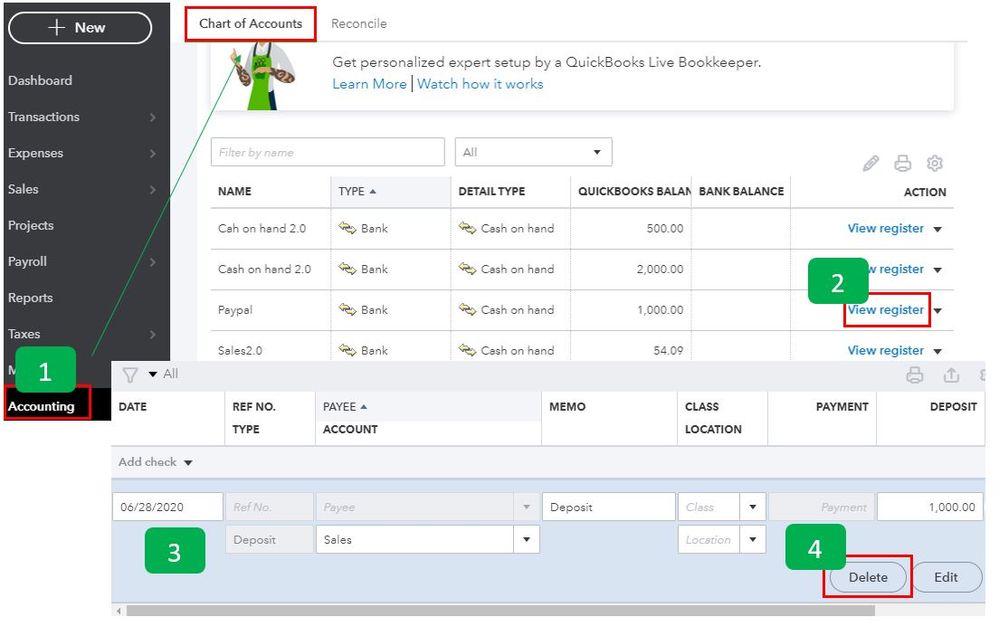Click the Cah on hand 2.0 bank icon
Screen dimensions: 999x625
347,228
